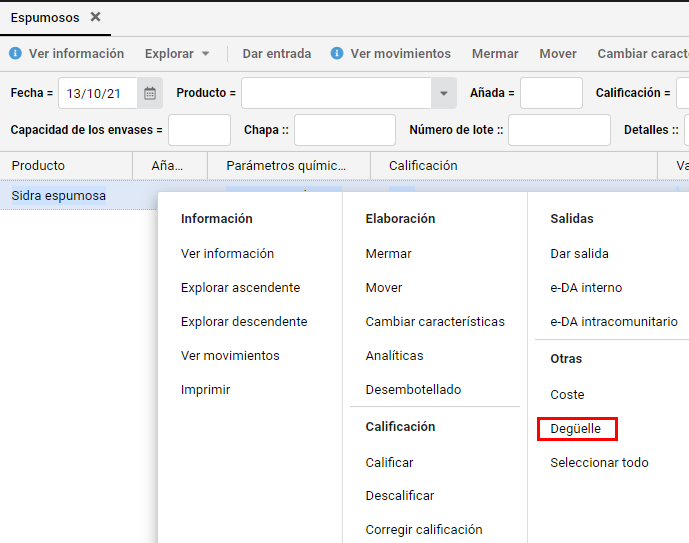Screen dimensions: 689x543
Task: Choose Coste menu item
Action: click(x=567, y=395)
